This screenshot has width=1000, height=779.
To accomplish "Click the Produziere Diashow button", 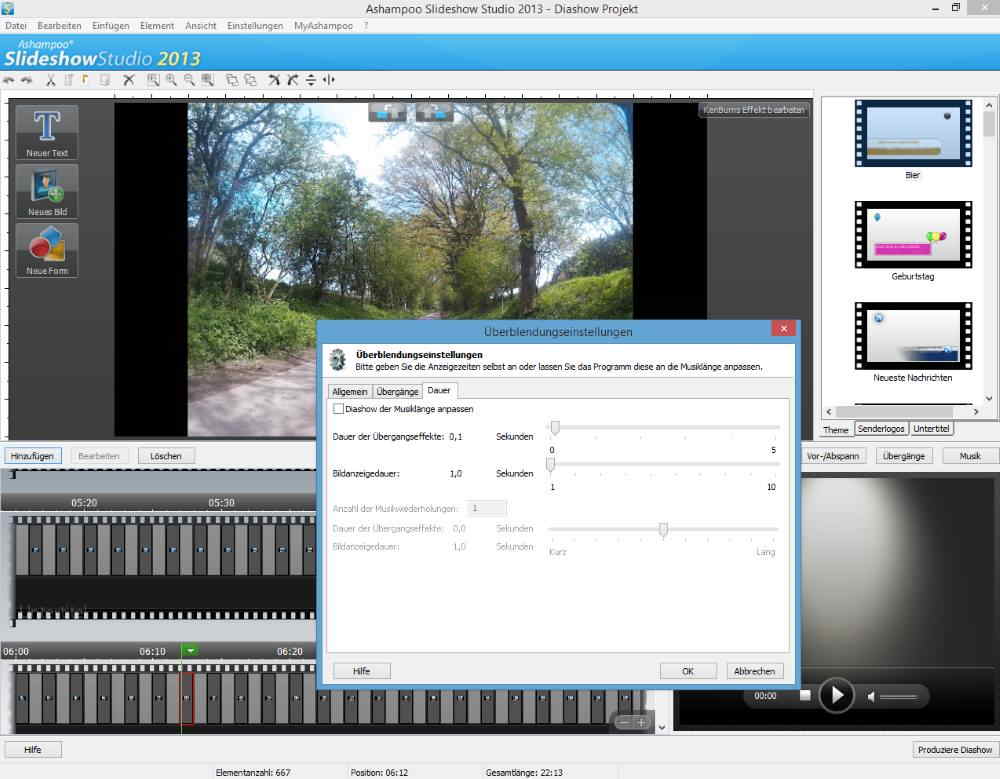I will coord(956,749).
